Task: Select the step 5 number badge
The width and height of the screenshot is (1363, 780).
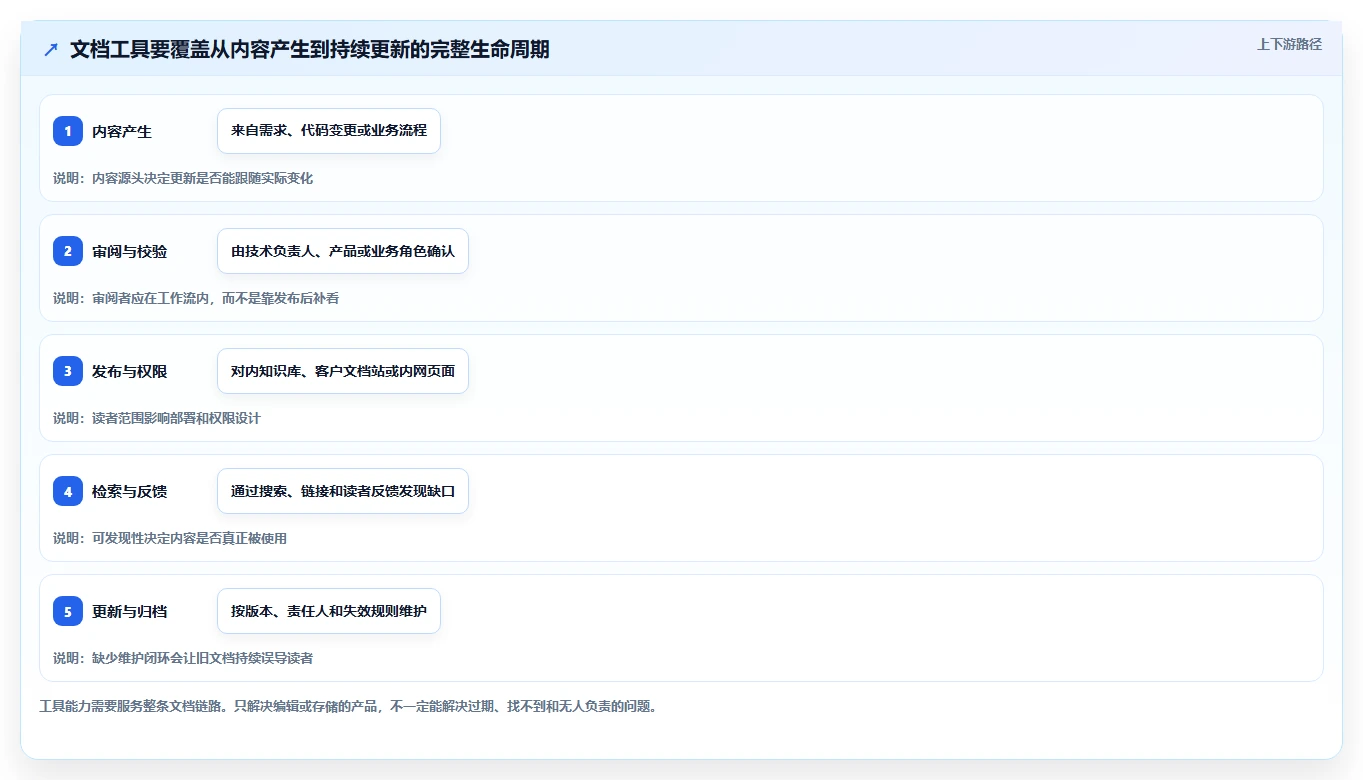Action: point(68,611)
